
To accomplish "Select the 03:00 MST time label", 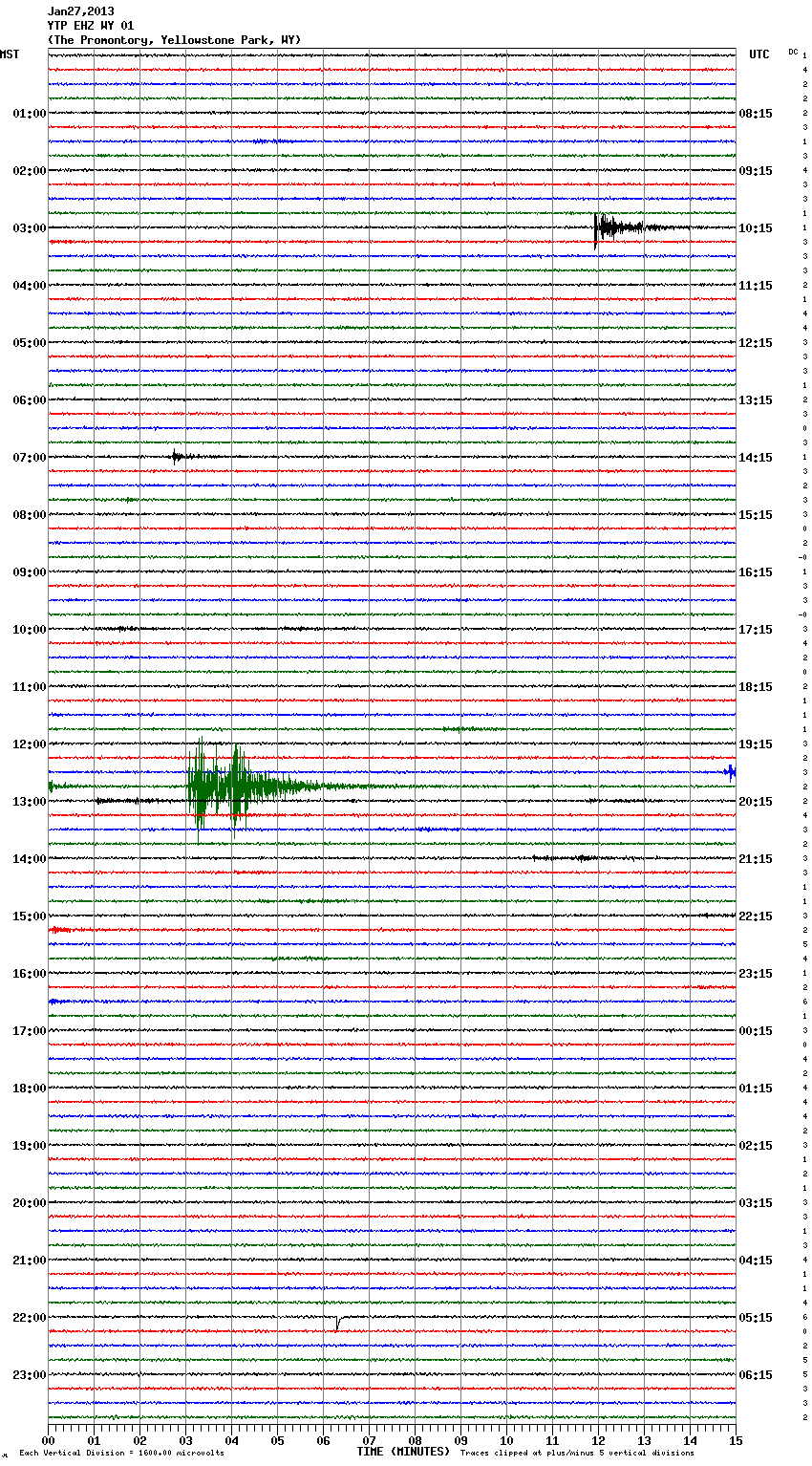I will [x=29, y=228].
